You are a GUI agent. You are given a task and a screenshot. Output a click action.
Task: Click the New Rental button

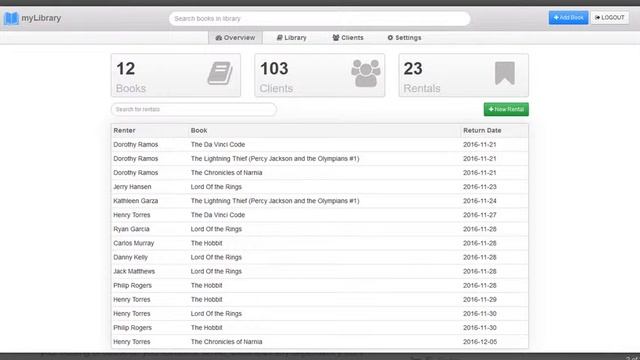coord(506,109)
